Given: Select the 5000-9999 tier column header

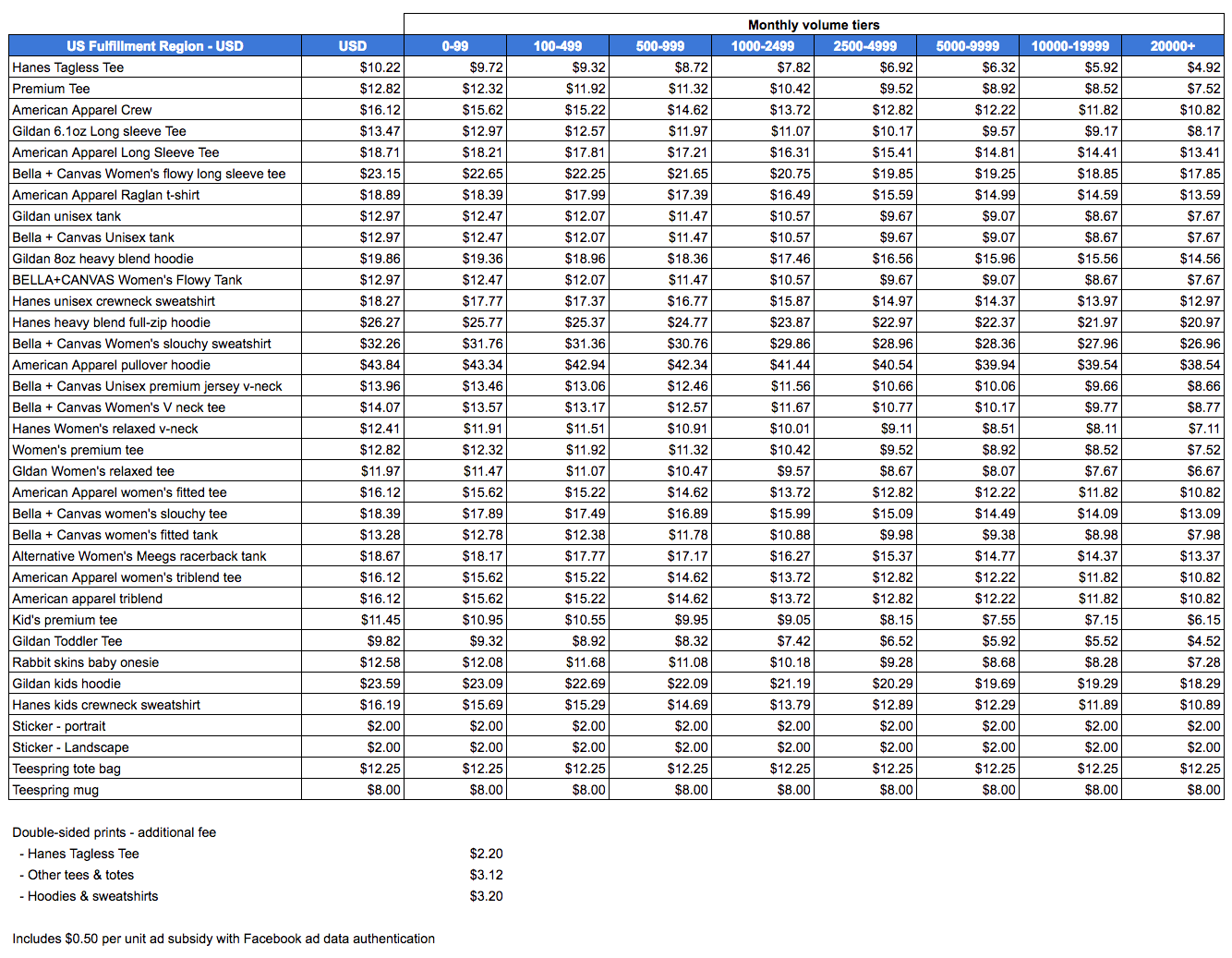Looking at the screenshot, I should click(x=968, y=46).
